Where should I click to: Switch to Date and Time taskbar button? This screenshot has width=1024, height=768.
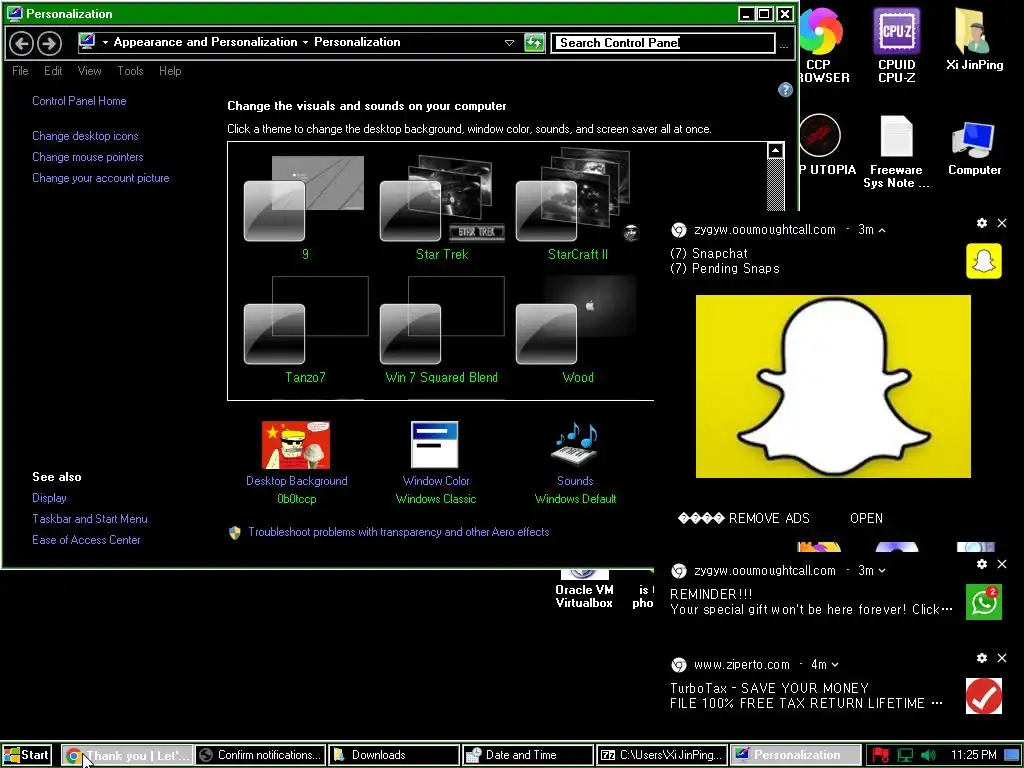point(528,755)
